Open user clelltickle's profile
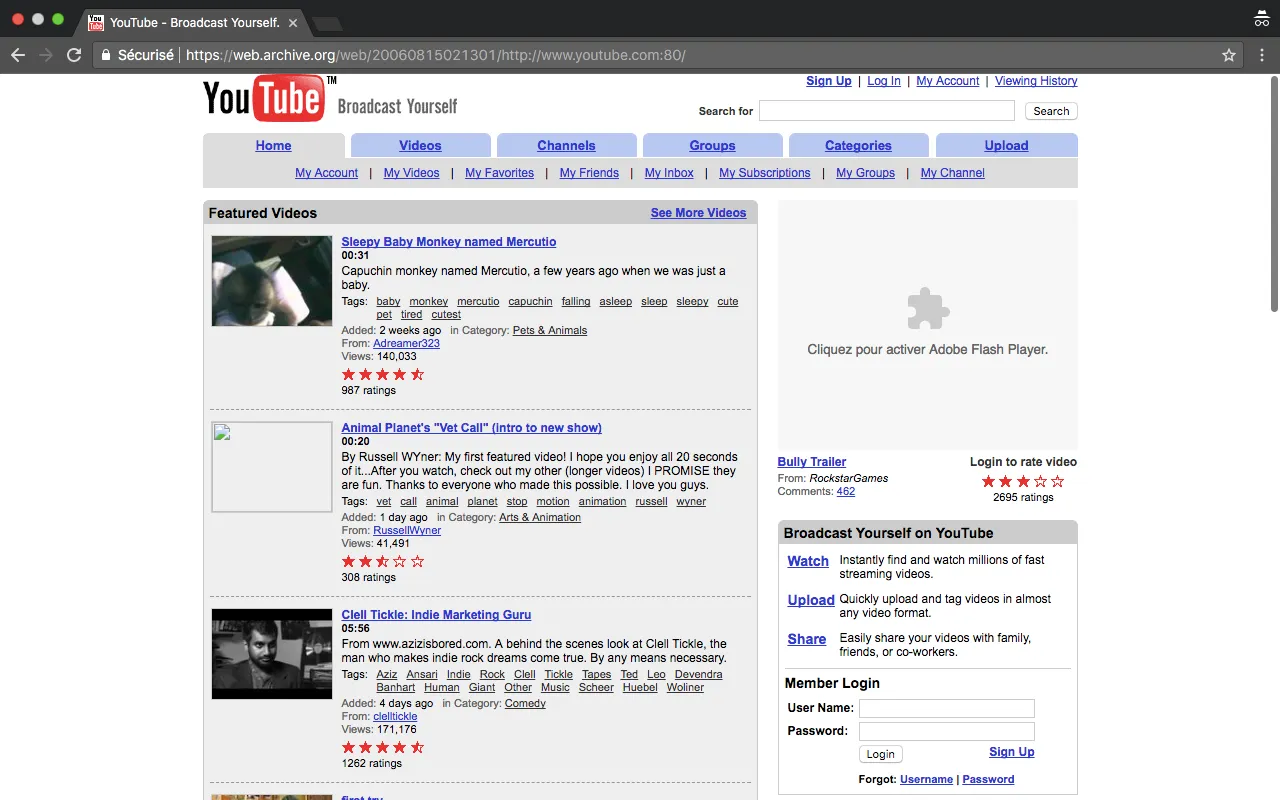 click(395, 716)
